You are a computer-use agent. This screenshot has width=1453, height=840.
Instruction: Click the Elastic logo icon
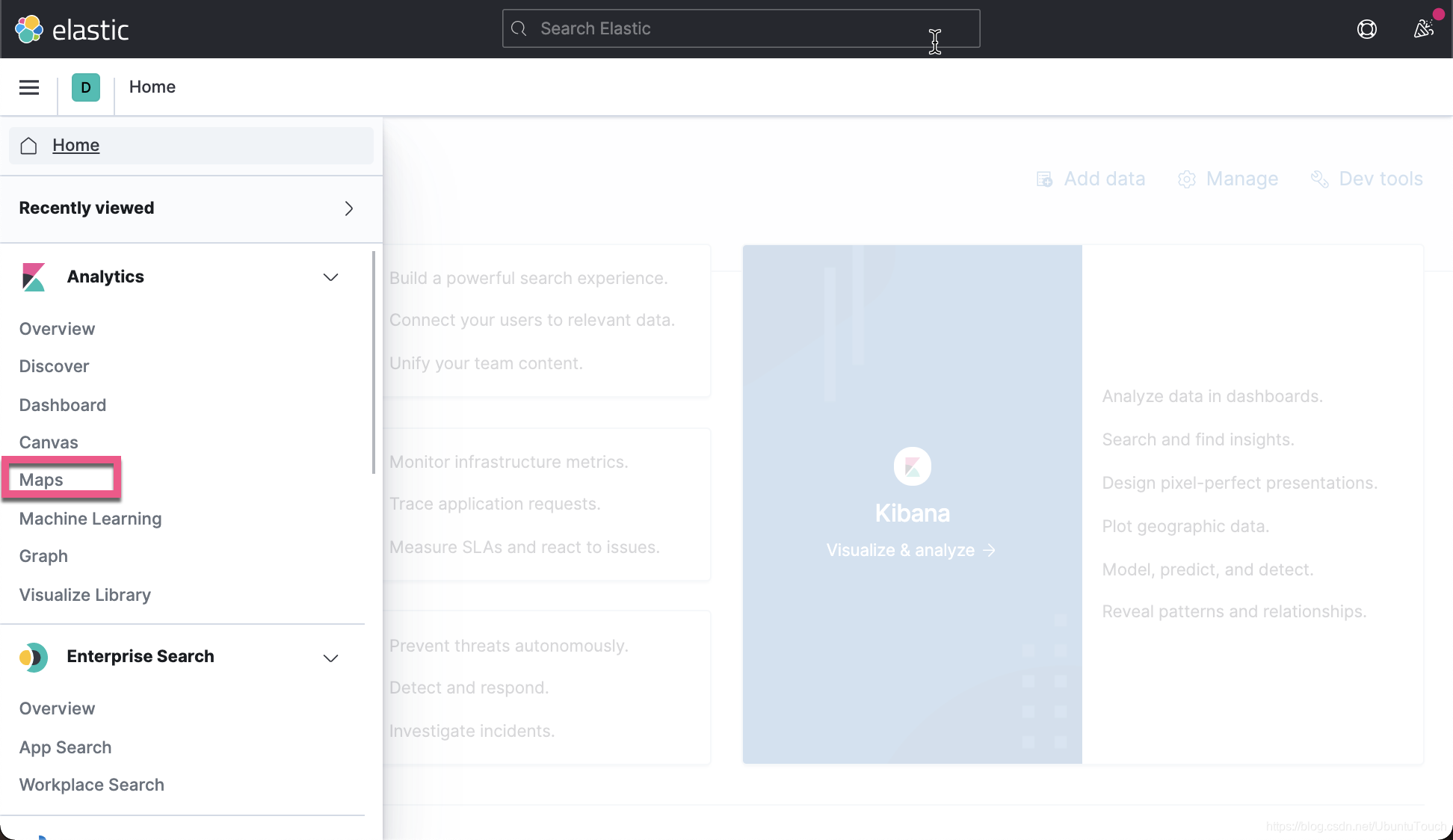click(29, 29)
